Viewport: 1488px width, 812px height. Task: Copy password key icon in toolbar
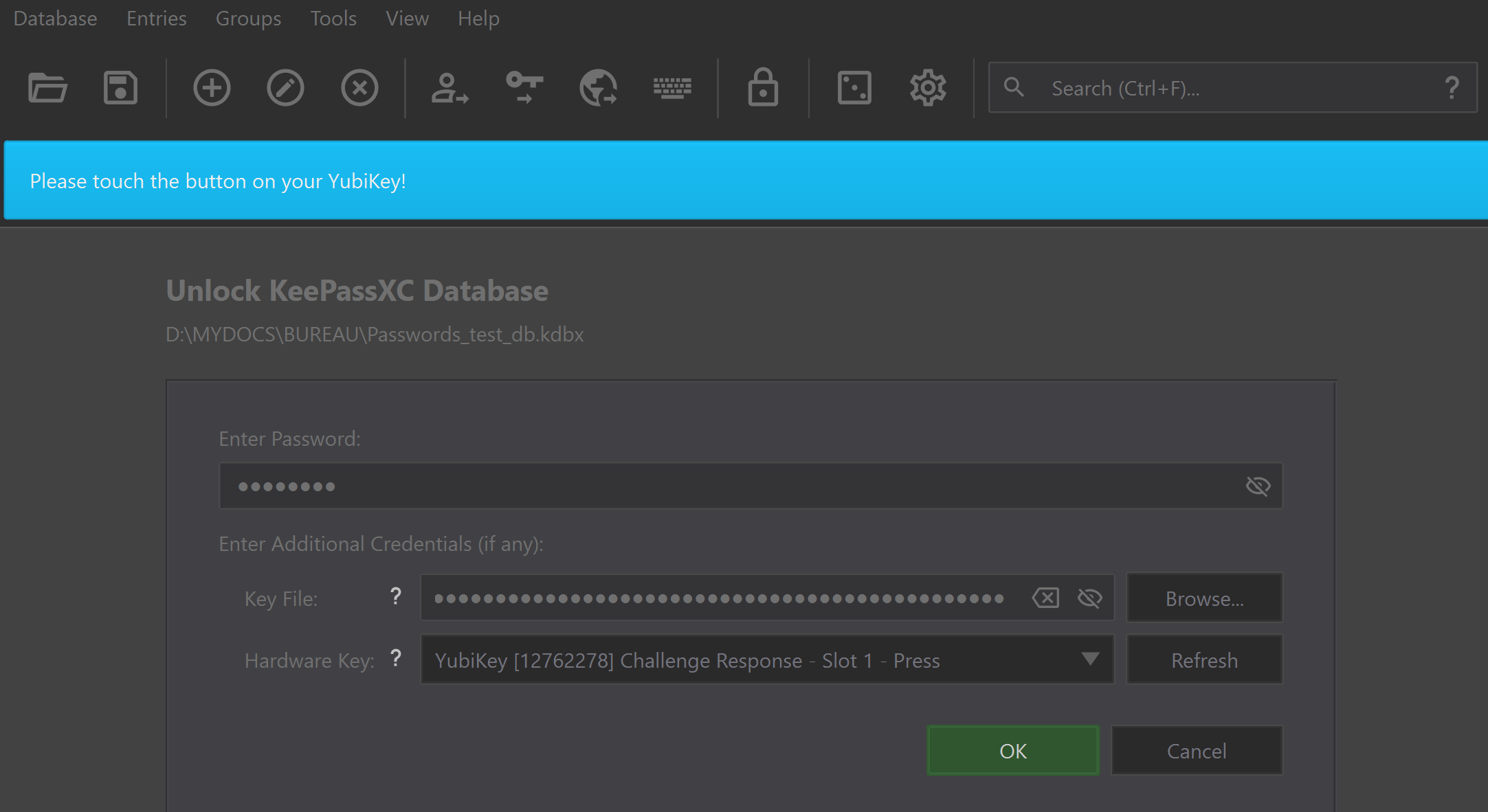[x=524, y=88]
